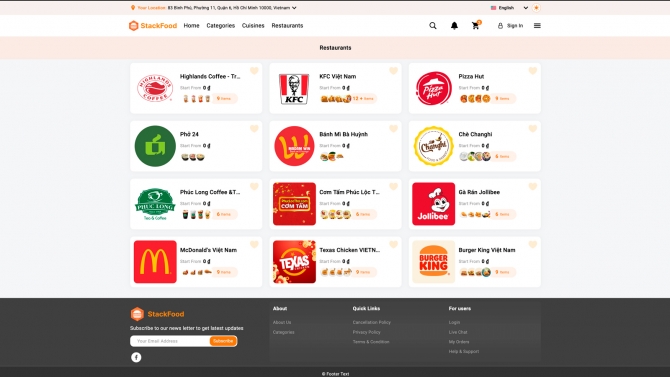Open the Facebook icon in footer
670x377 pixels.
click(136, 357)
